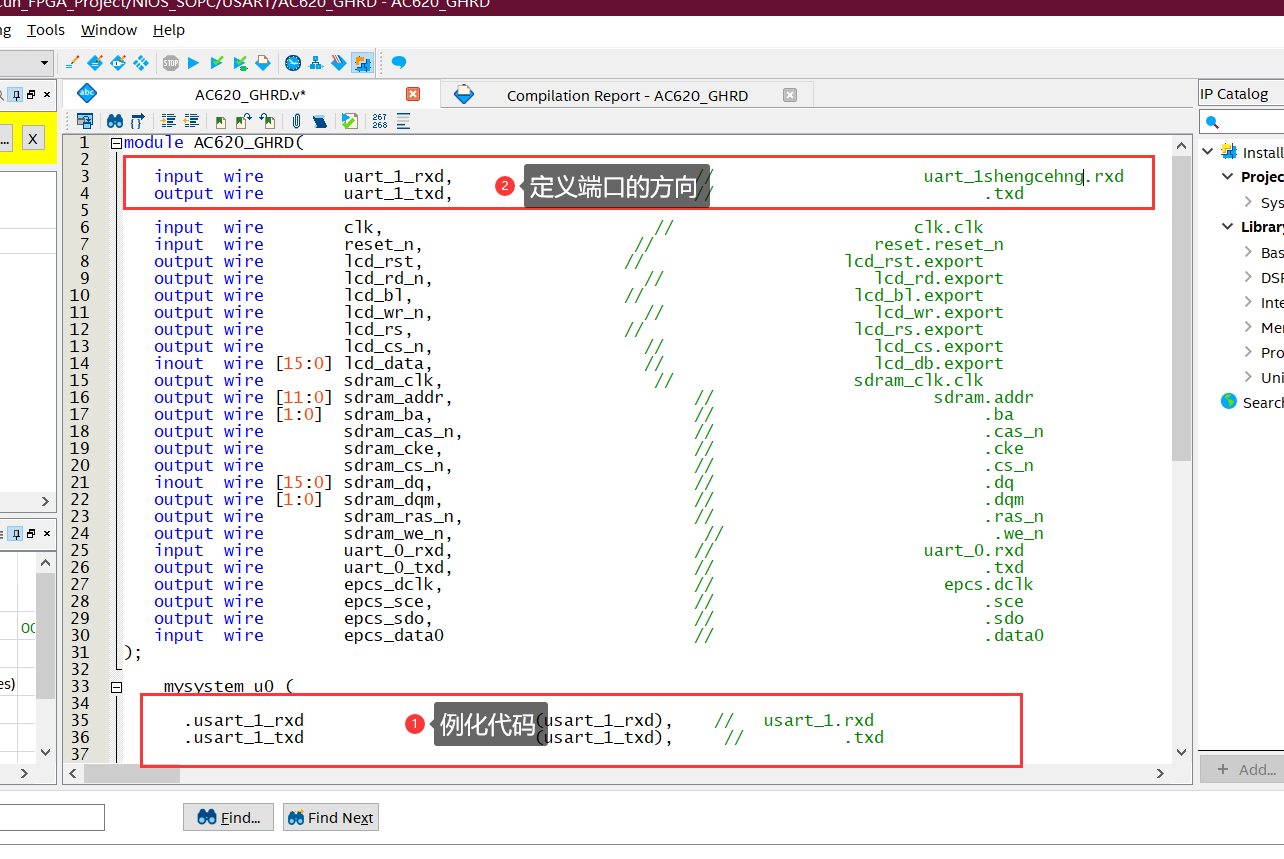This screenshot has width=1284, height=859.
Task: Open the Window menu
Action: coord(109,30)
